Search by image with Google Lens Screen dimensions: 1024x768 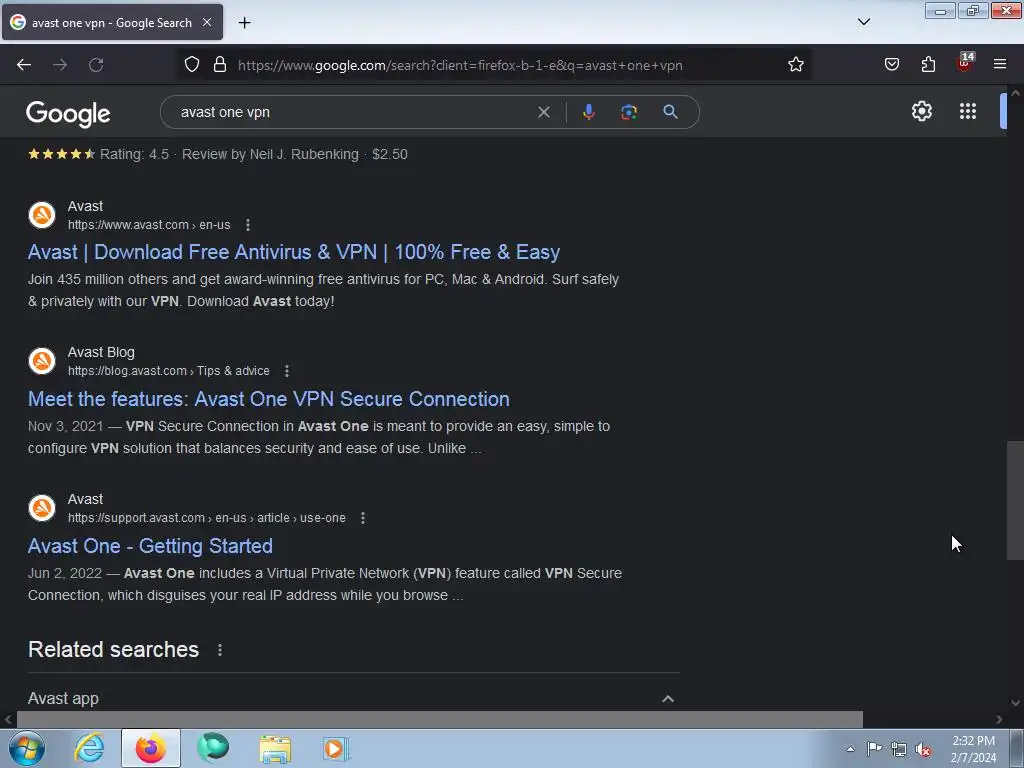click(629, 112)
